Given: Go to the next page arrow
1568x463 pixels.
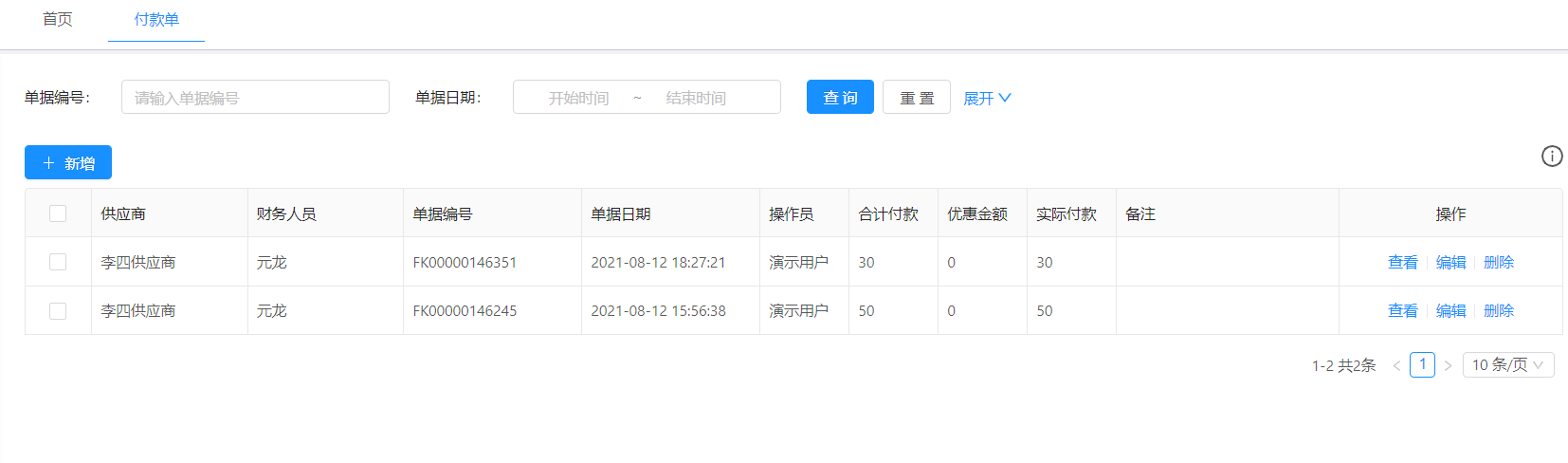Looking at the screenshot, I should pyautogui.click(x=1448, y=365).
